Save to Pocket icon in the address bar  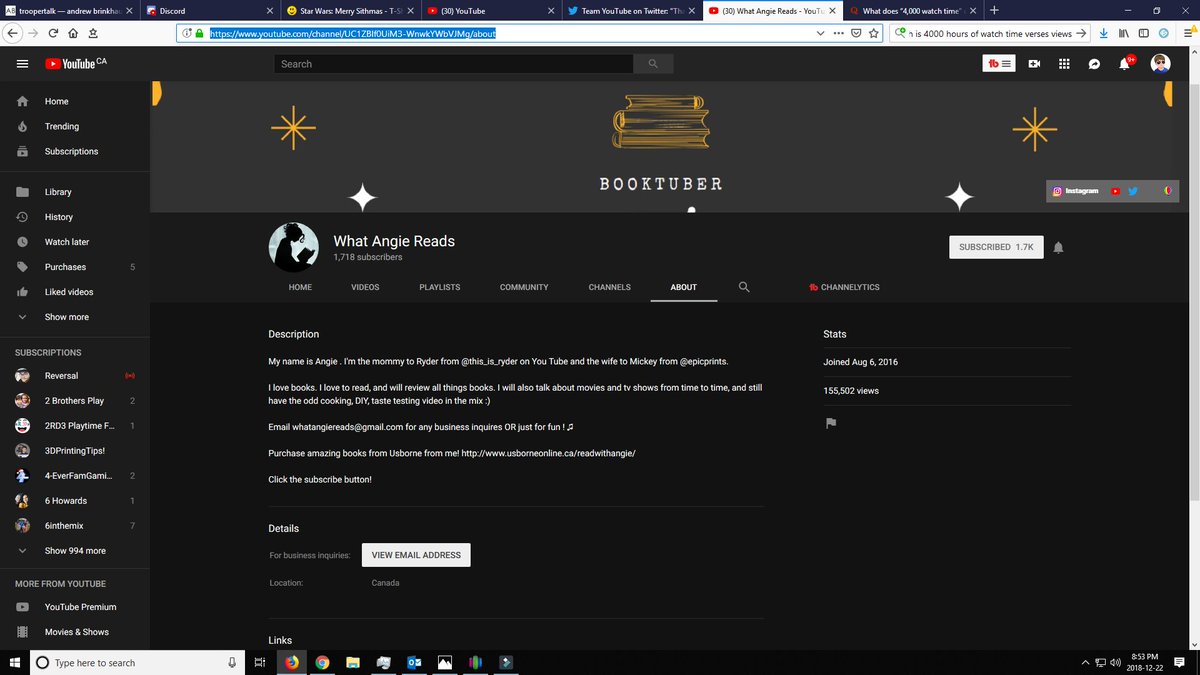point(856,32)
